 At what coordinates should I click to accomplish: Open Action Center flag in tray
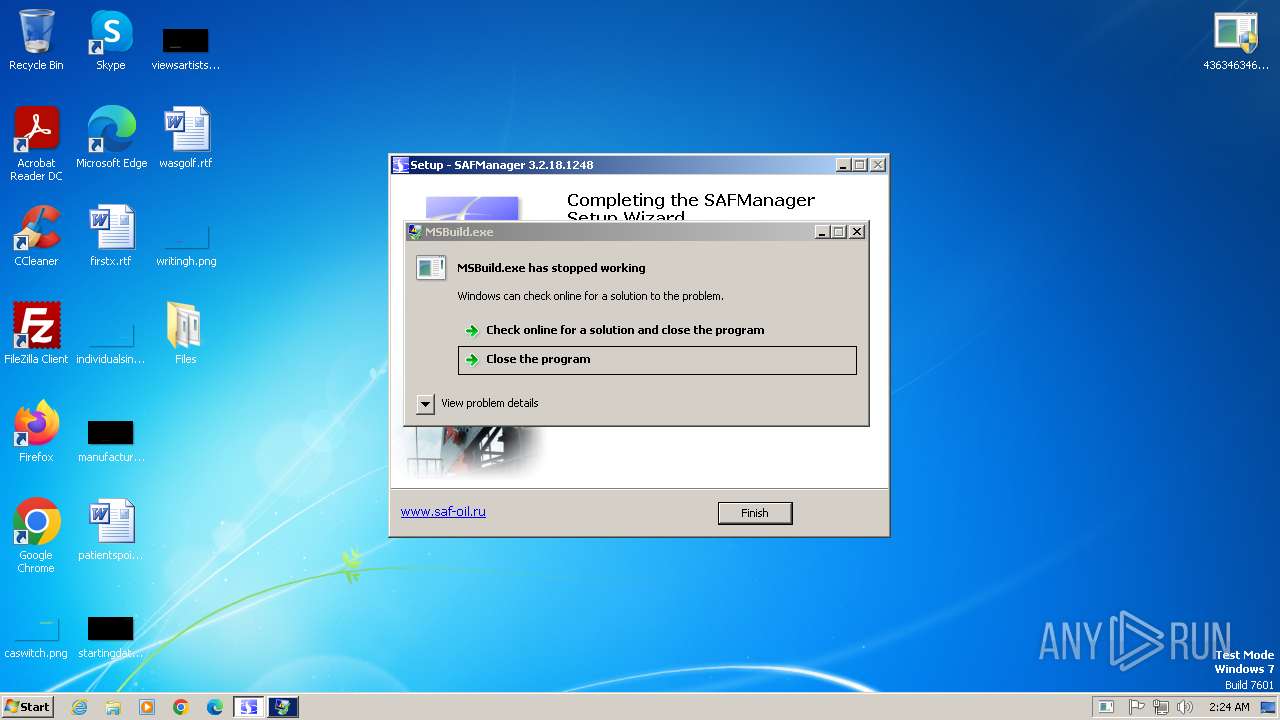1136,707
